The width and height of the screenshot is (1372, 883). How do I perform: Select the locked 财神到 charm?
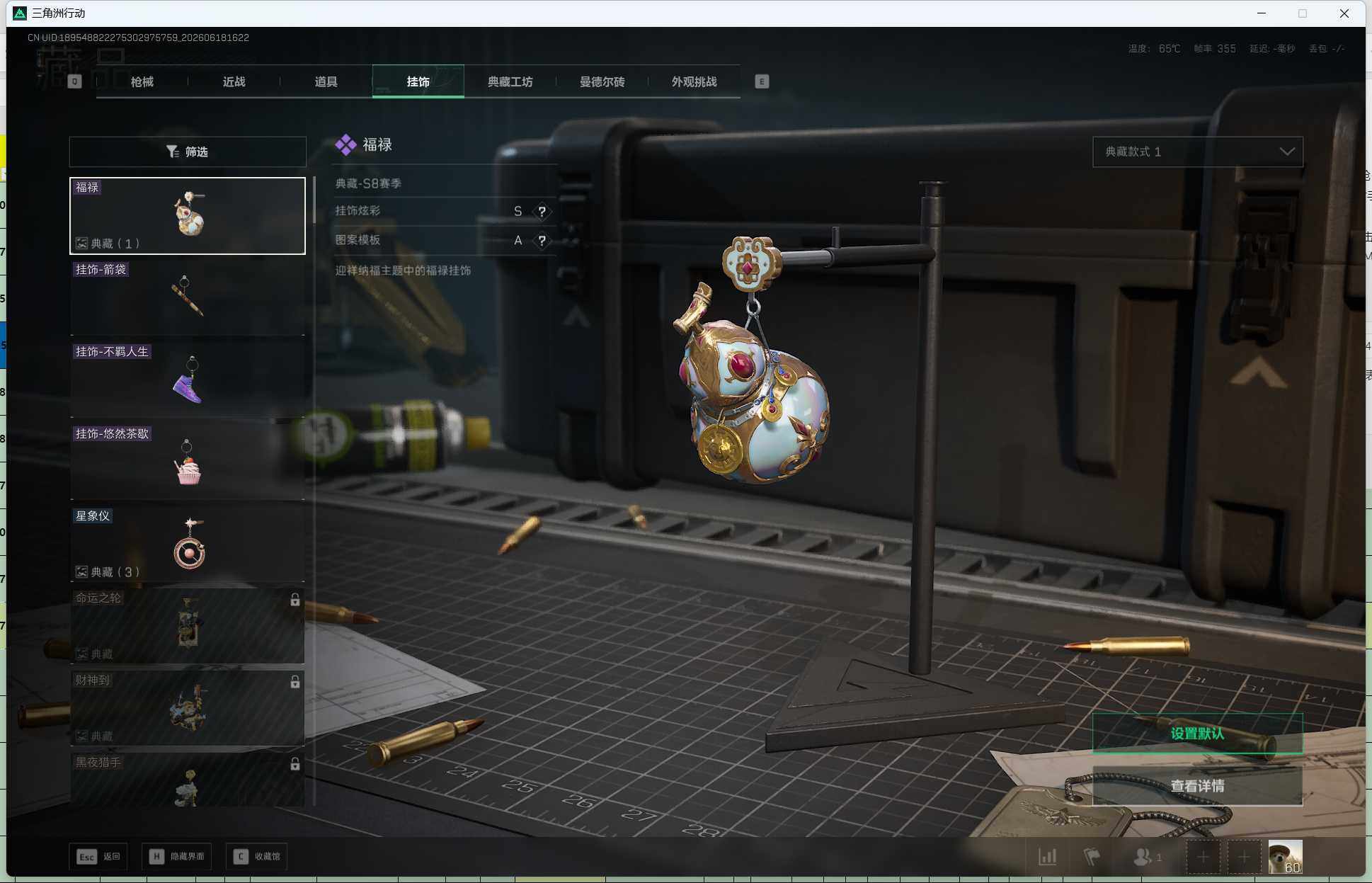point(188,708)
